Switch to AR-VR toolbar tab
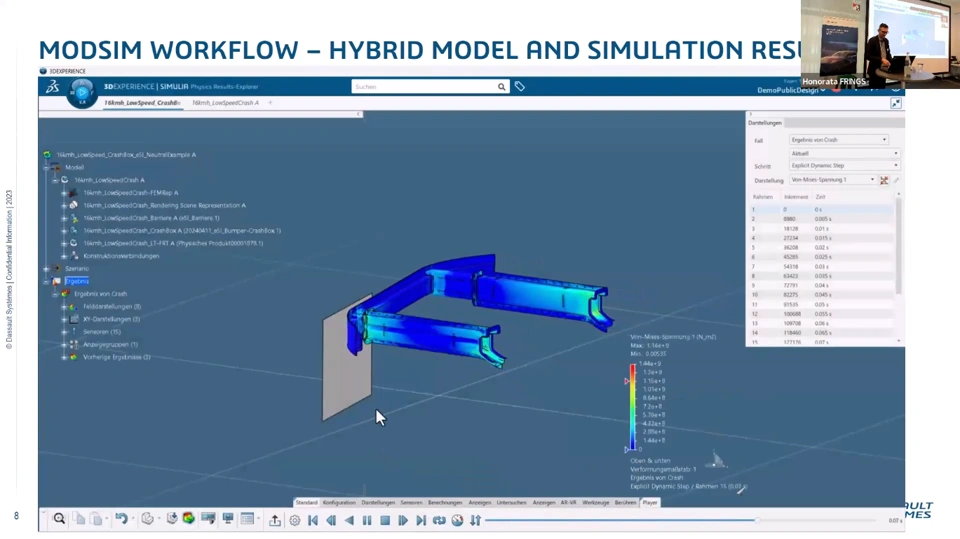 [x=568, y=502]
